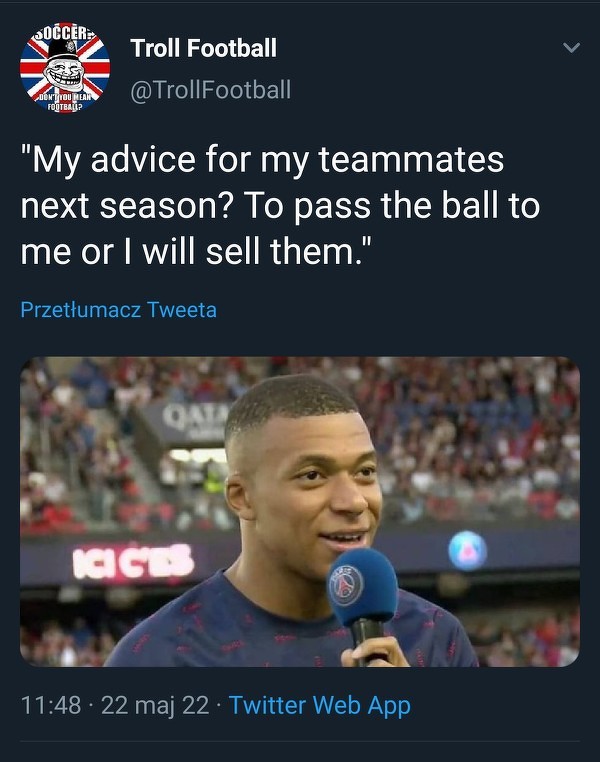Click the PSG crest on the blue microphone
Image resolution: width=600 pixels, height=762 pixels.
click(346, 586)
